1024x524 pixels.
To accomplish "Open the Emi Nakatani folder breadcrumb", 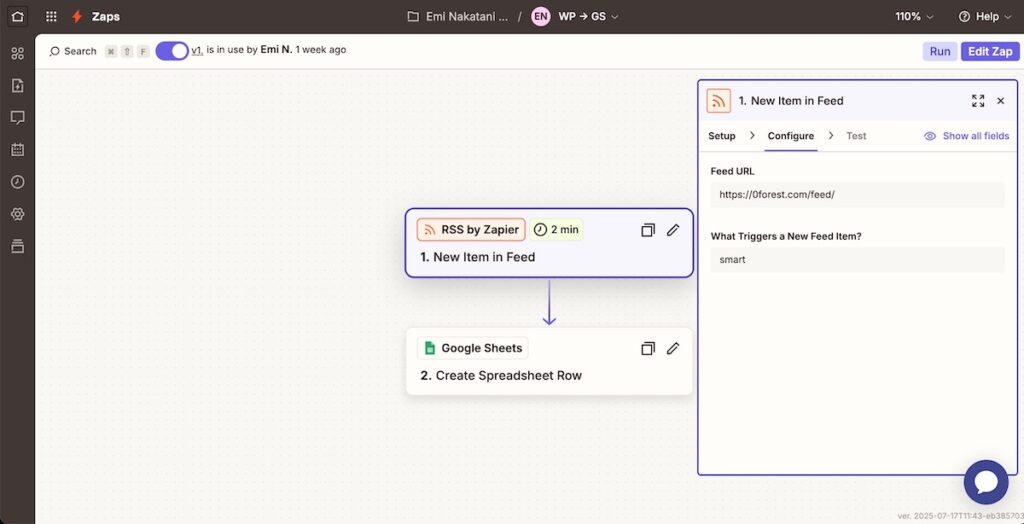I will point(466,16).
